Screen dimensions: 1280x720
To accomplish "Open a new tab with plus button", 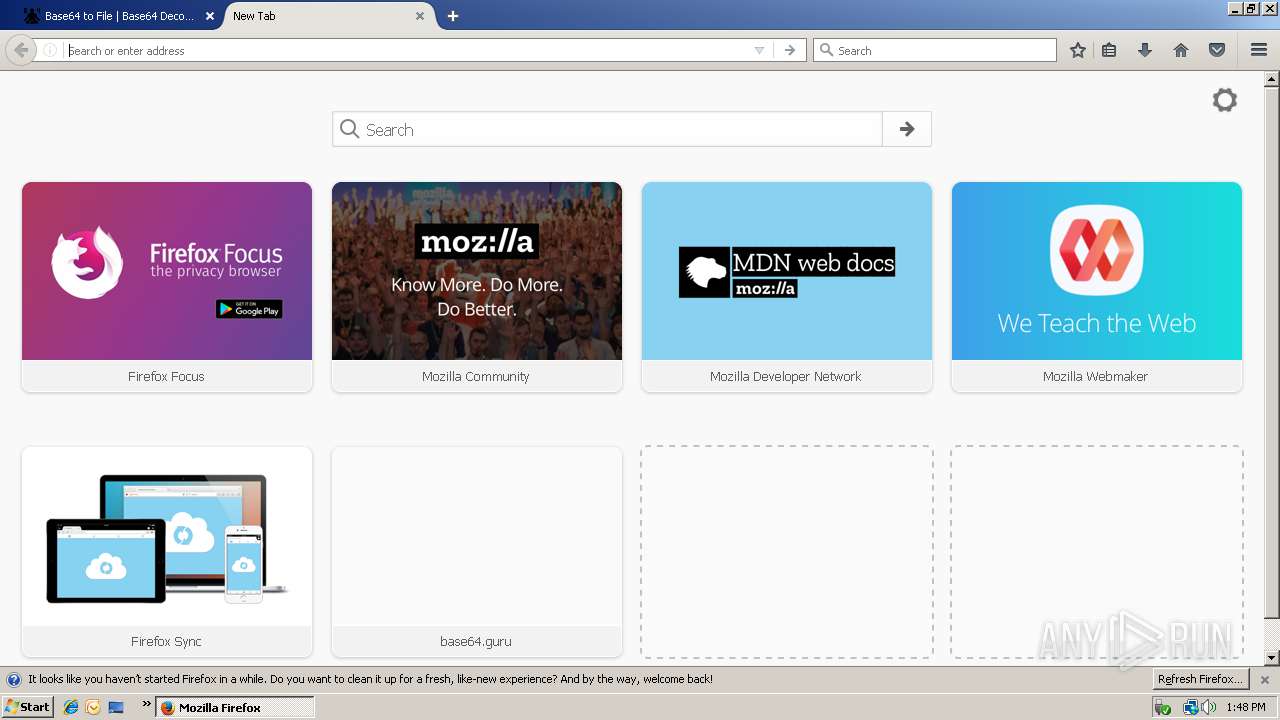I will [x=453, y=16].
